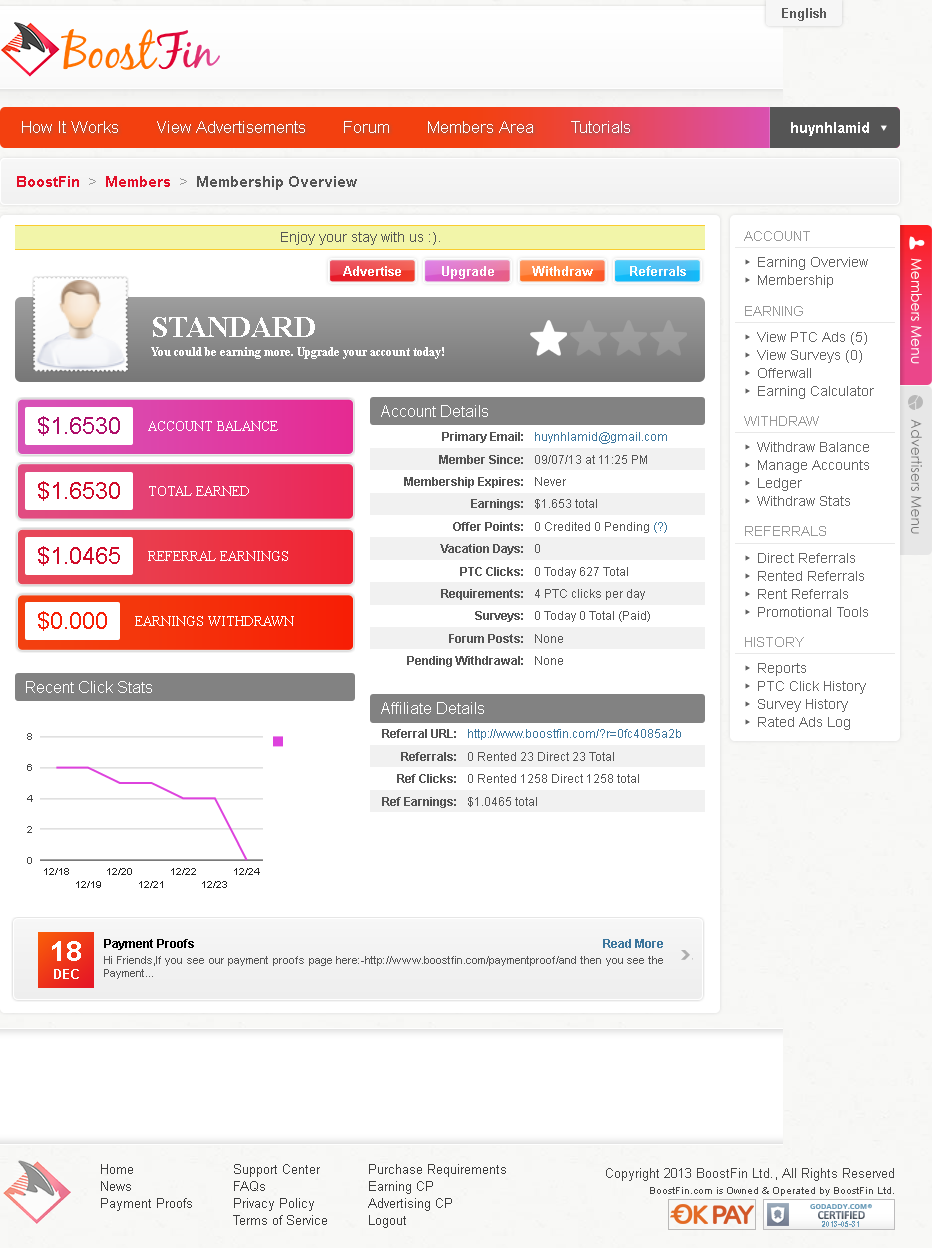Click the $1.0465 Referral Earnings card
The width and height of the screenshot is (932, 1248).
pos(185,556)
